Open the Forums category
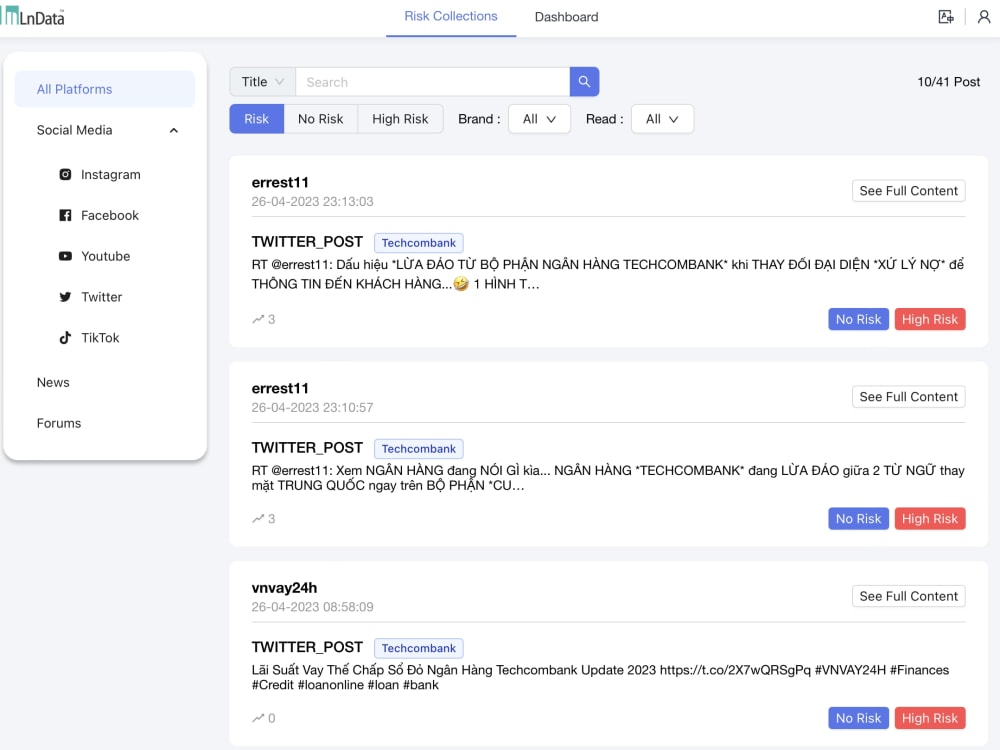 (59, 423)
